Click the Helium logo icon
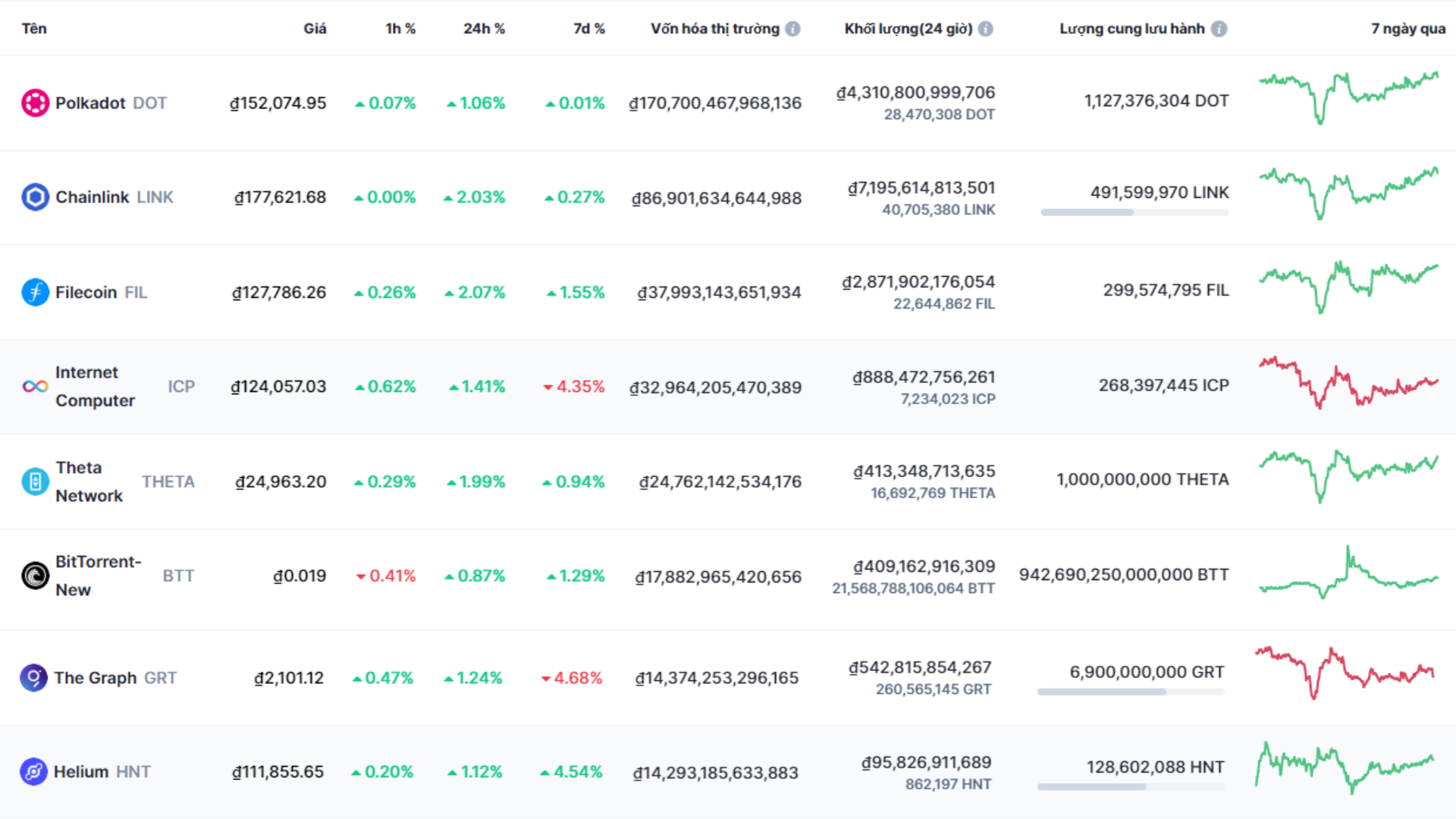The height and width of the screenshot is (819, 1456). tap(33, 772)
